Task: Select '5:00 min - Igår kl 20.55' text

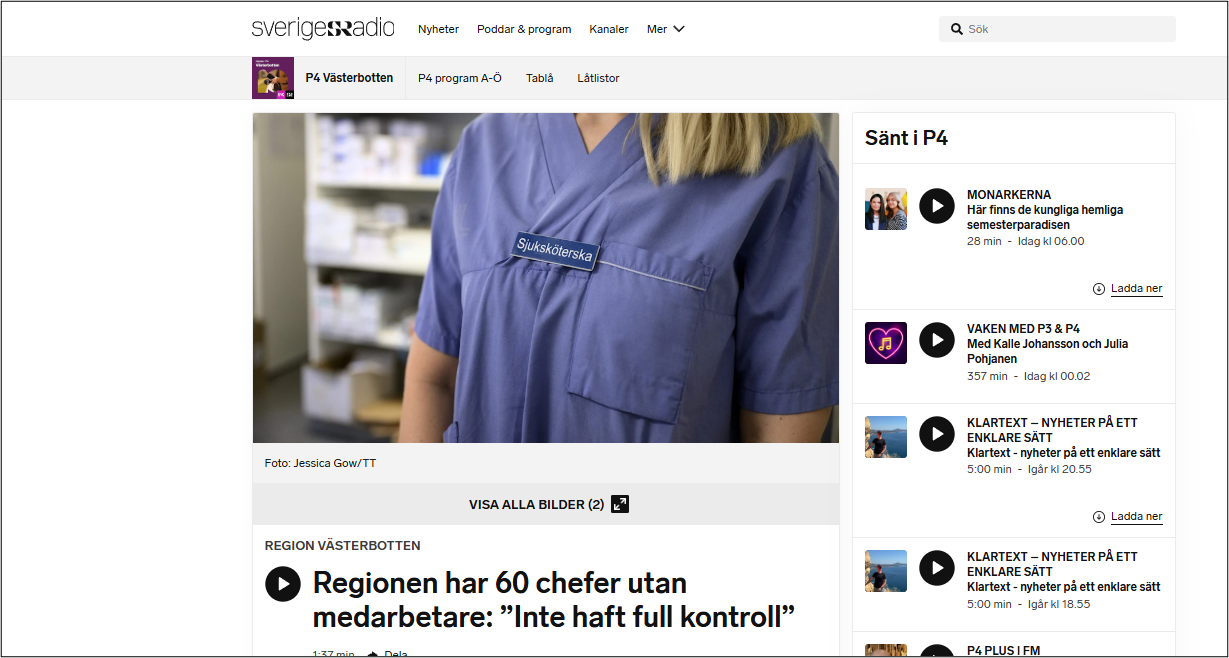Action: click(x=1029, y=469)
